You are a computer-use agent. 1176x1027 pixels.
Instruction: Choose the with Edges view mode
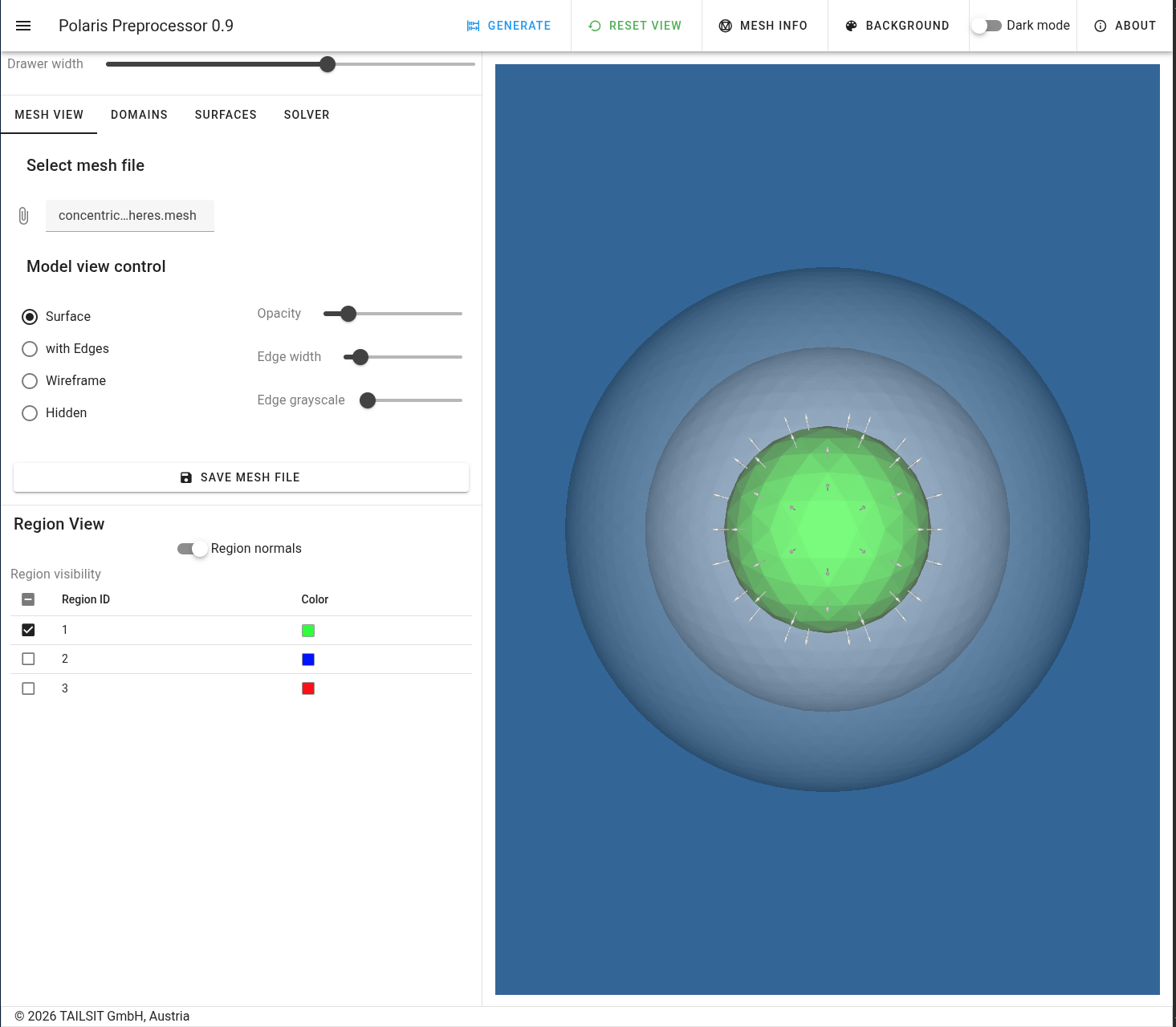(30, 349)
